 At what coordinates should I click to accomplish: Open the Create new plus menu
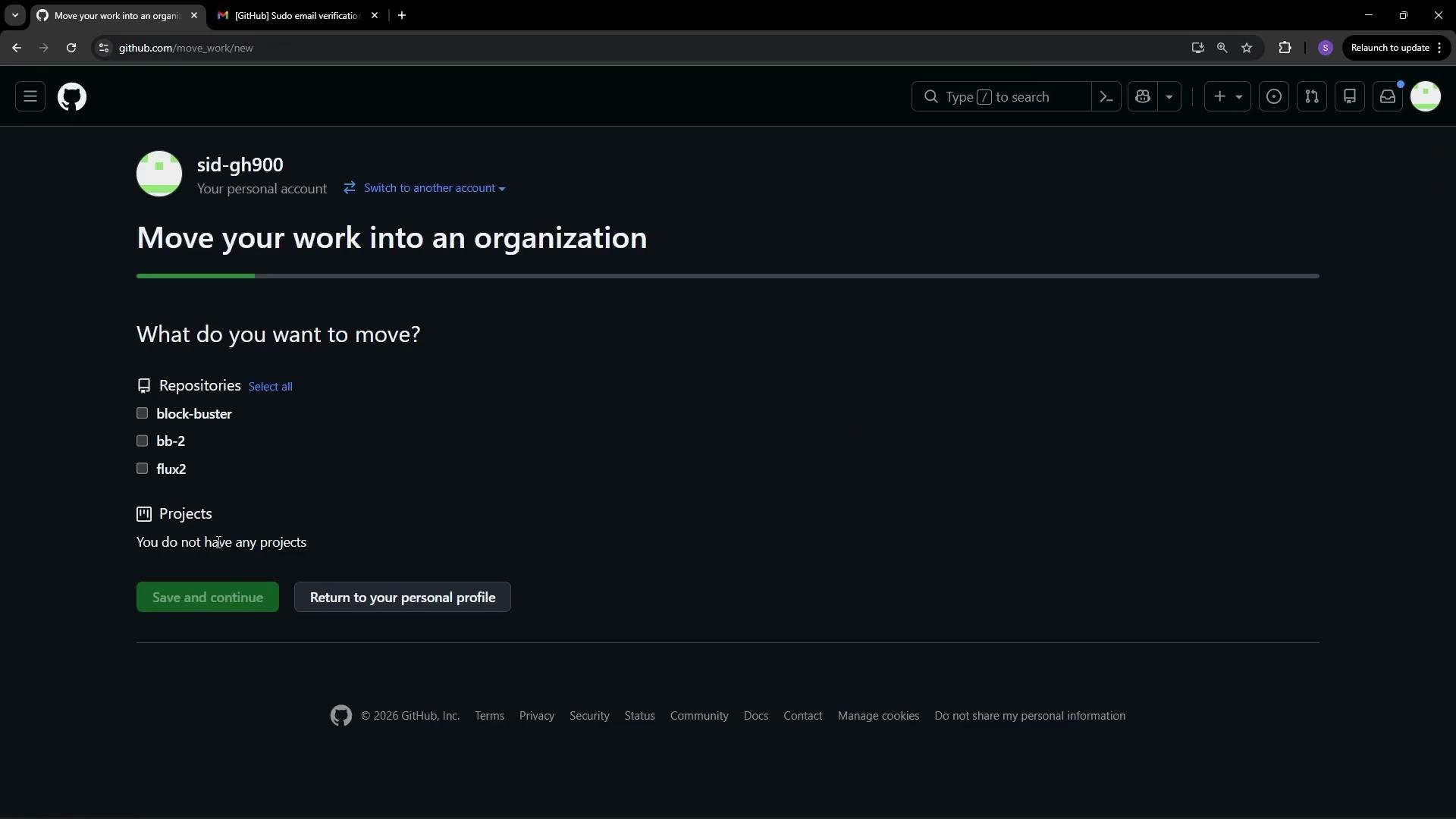pyautogui.click(x=1228, y=97)
